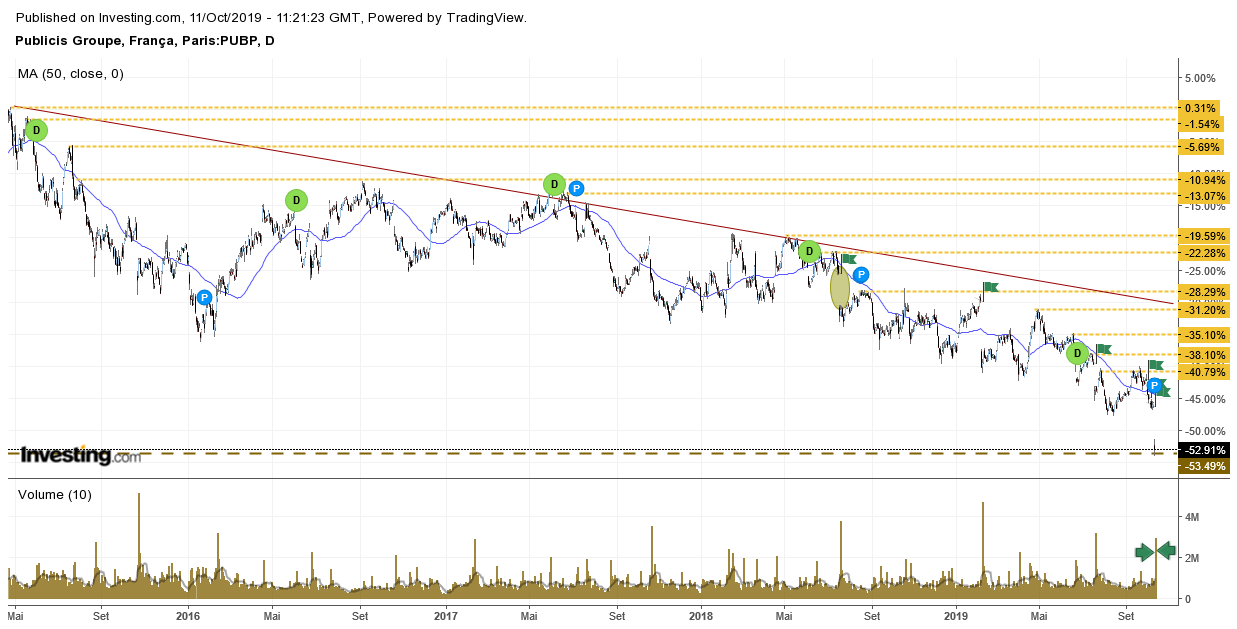1237x629 pixels.
Task: Click the green flag beside the 2018 D marker
Action: (x=848, y=259)
